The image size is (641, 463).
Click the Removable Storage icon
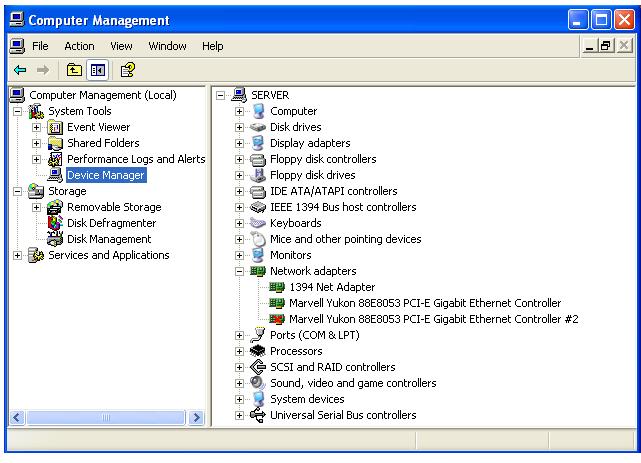pos(55,207)
